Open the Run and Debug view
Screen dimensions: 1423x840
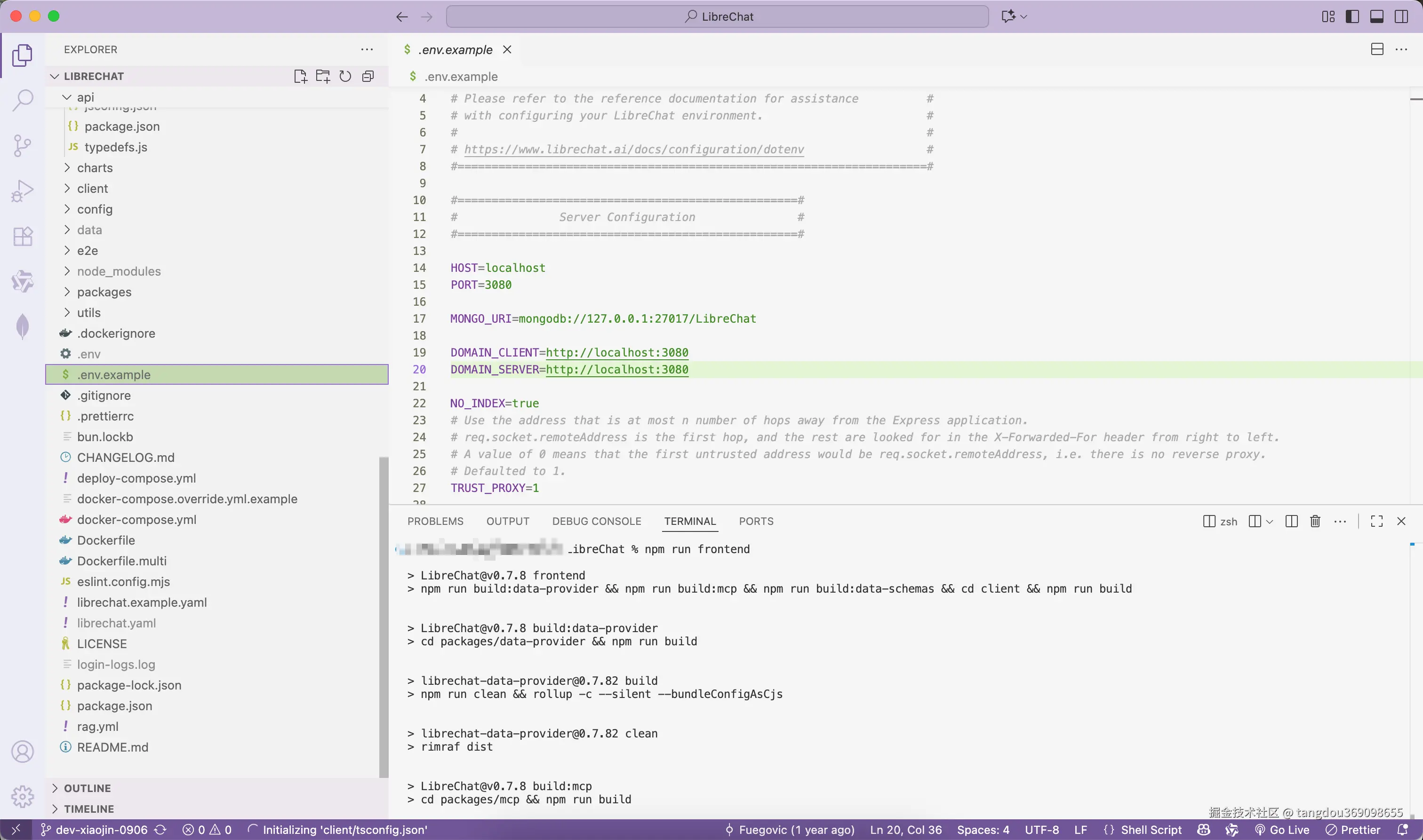pos(23,191)
